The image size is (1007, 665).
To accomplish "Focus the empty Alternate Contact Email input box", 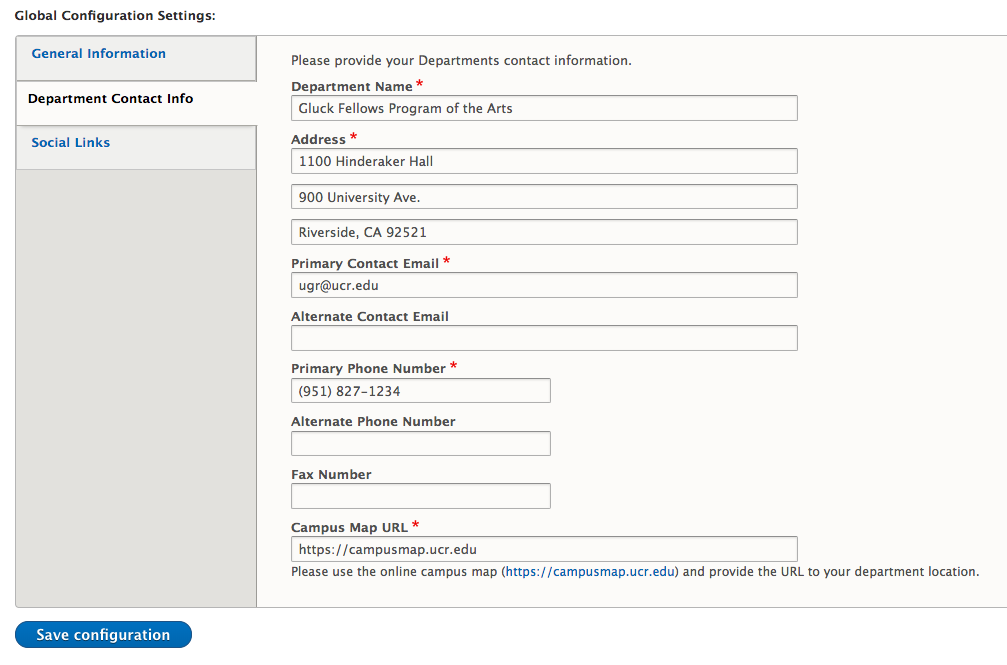I will (544, 338).
